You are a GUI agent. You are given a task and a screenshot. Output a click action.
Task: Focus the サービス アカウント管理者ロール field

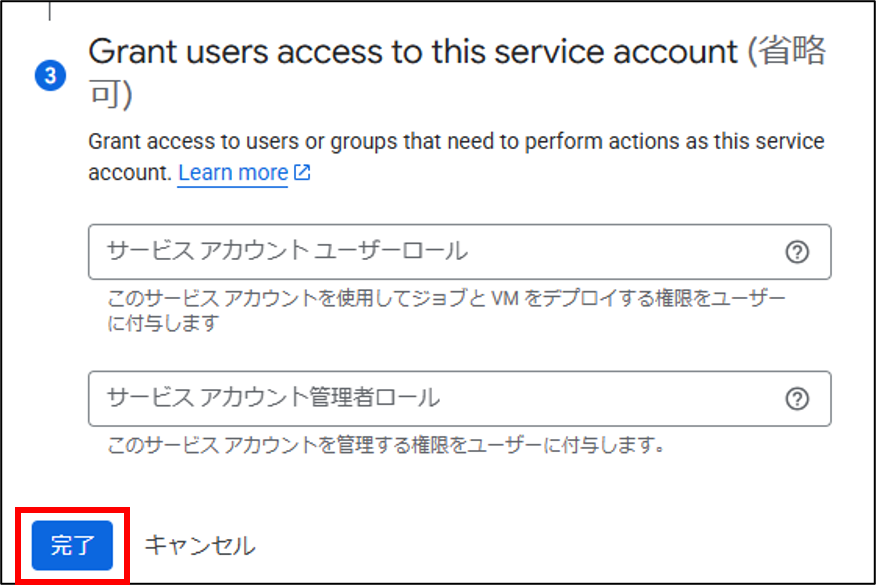point(459,399)
